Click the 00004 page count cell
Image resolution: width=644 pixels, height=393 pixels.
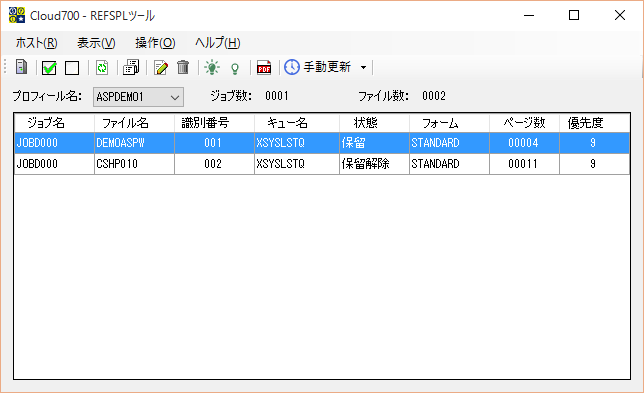pyautogui.click(x=524, y=143)
